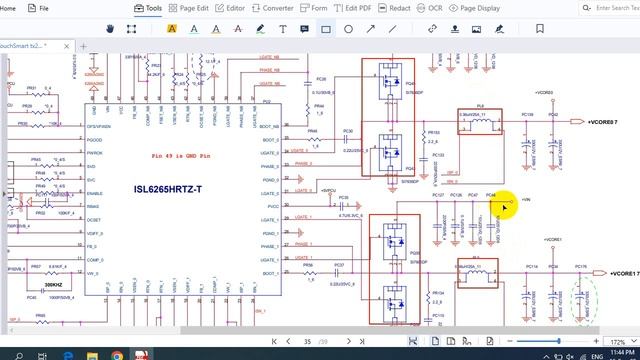Open Google Chrome from taskbar
The width and height of the screenshot is (640, 360).
click(117, 356)
